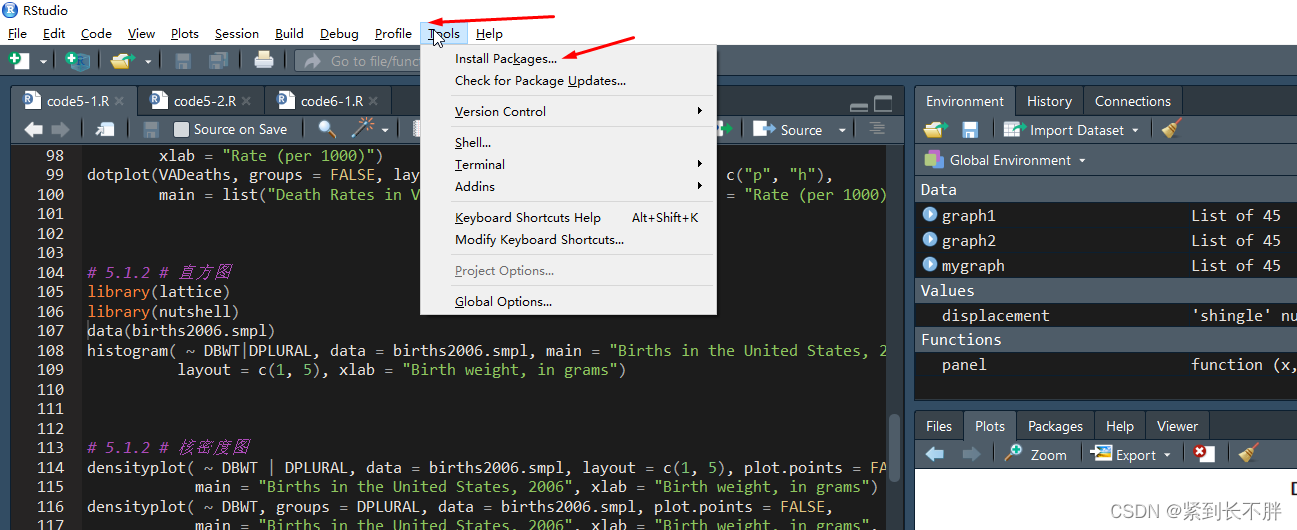Click the Save icon in main toolbar

point(183,61)
